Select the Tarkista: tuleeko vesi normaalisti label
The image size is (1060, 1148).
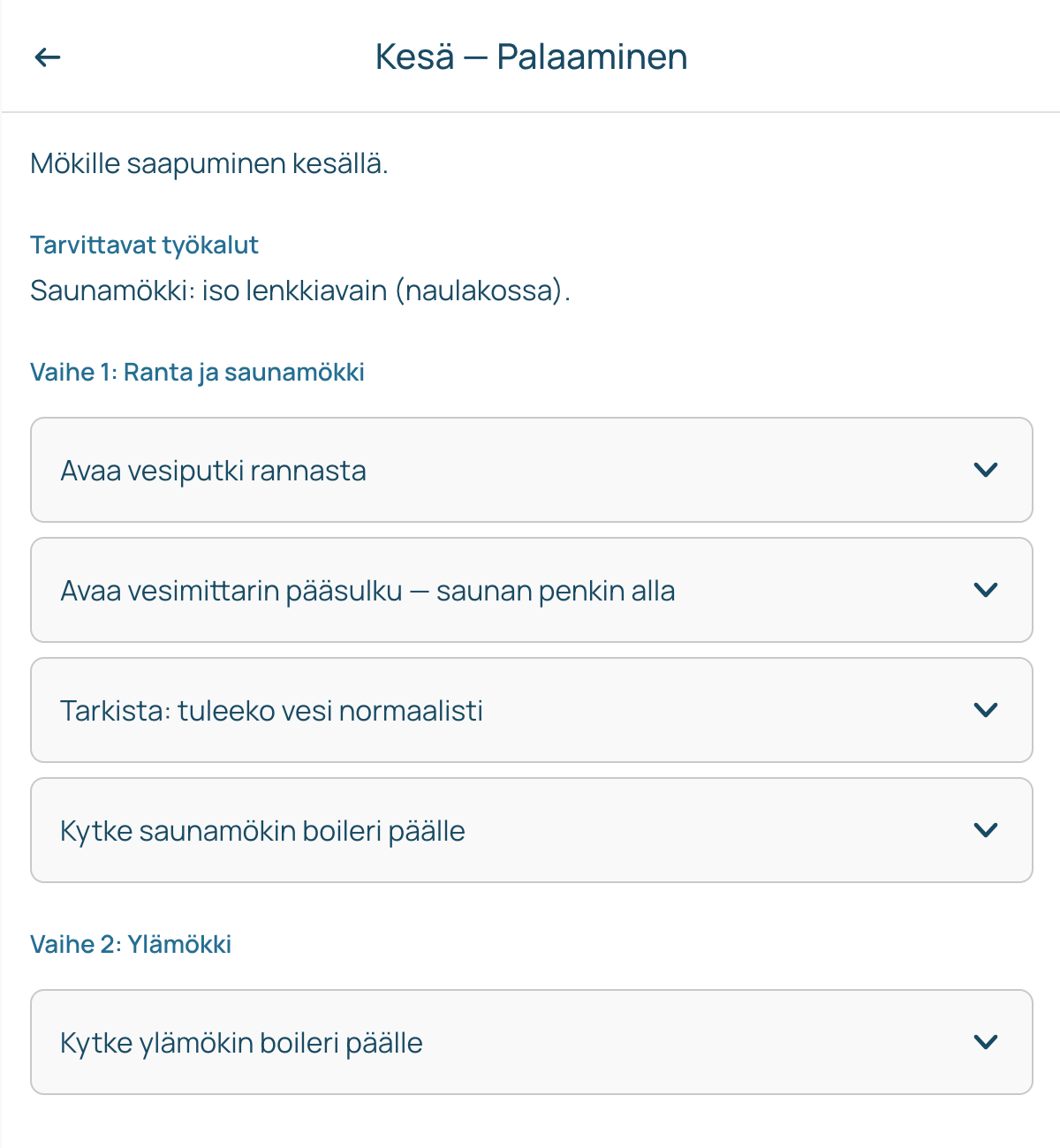pos(271,711)
